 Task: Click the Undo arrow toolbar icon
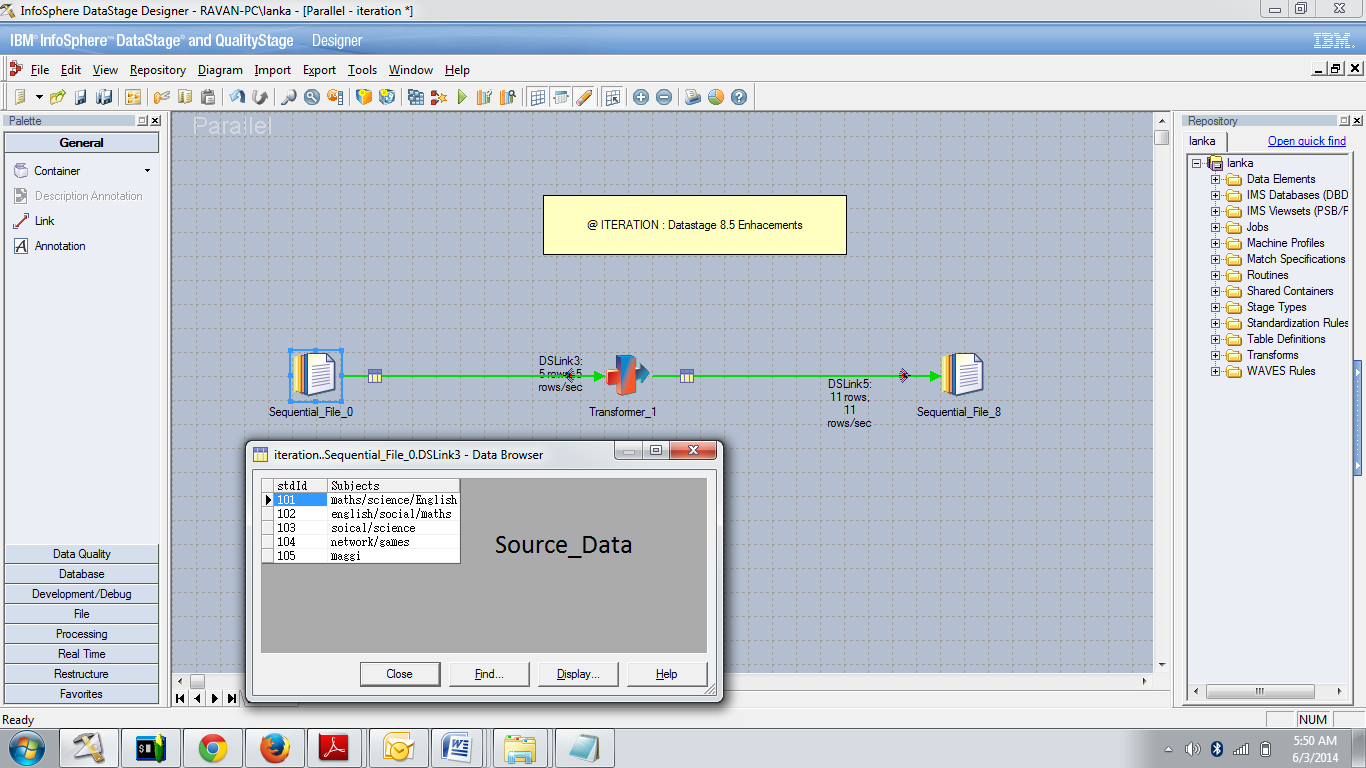(237, 97)
